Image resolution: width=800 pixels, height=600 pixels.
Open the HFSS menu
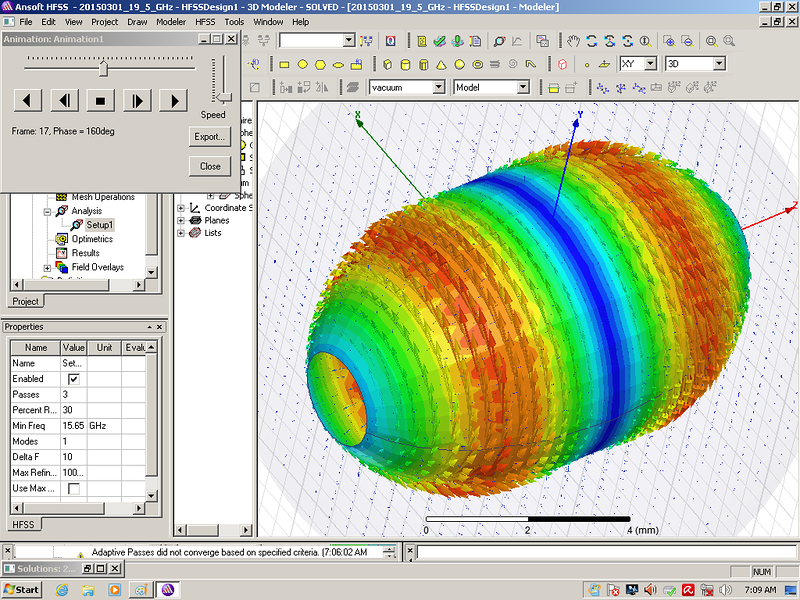[x=204, y=21]
